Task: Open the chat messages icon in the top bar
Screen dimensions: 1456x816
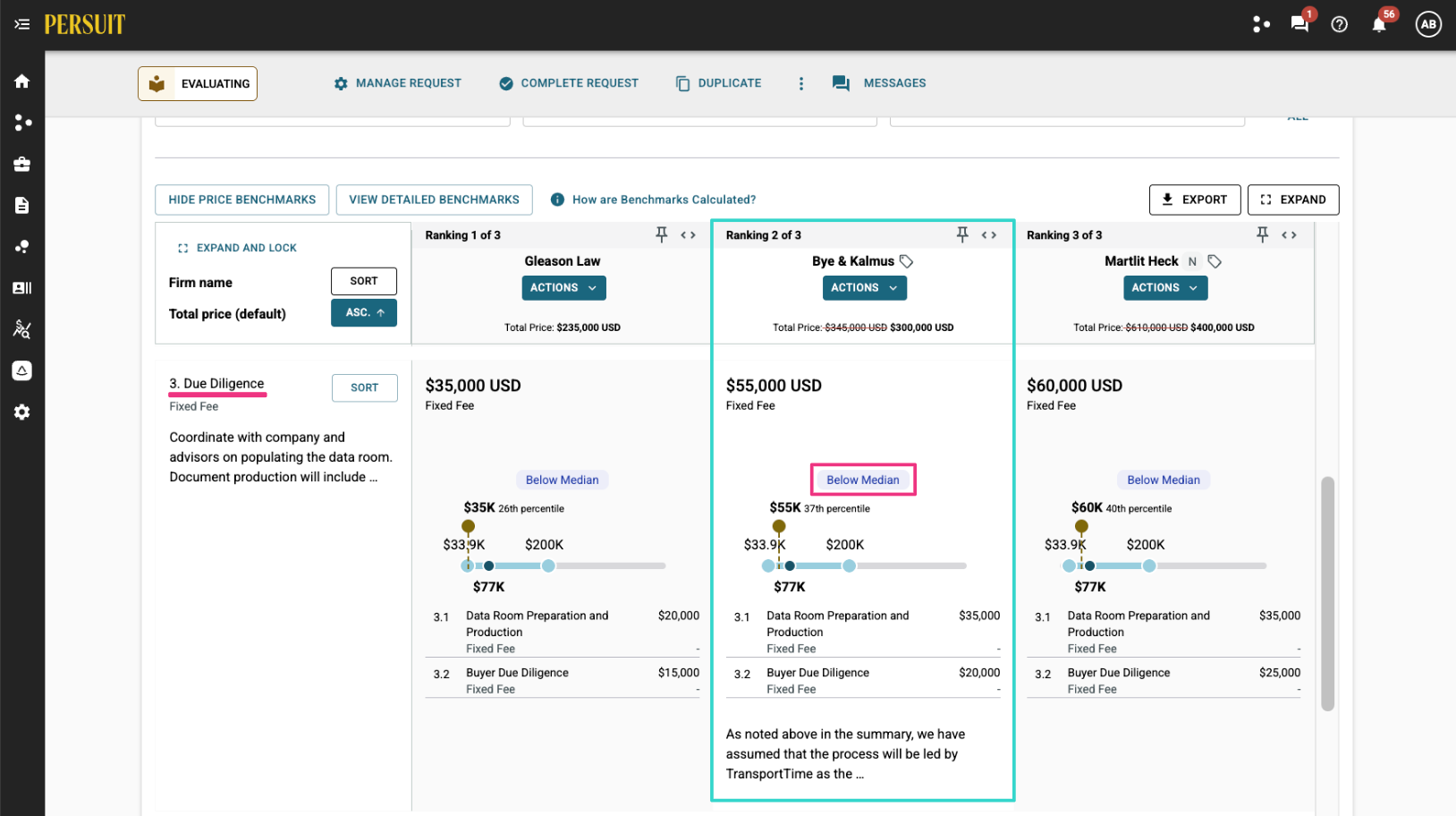Action: point(1299,24)
